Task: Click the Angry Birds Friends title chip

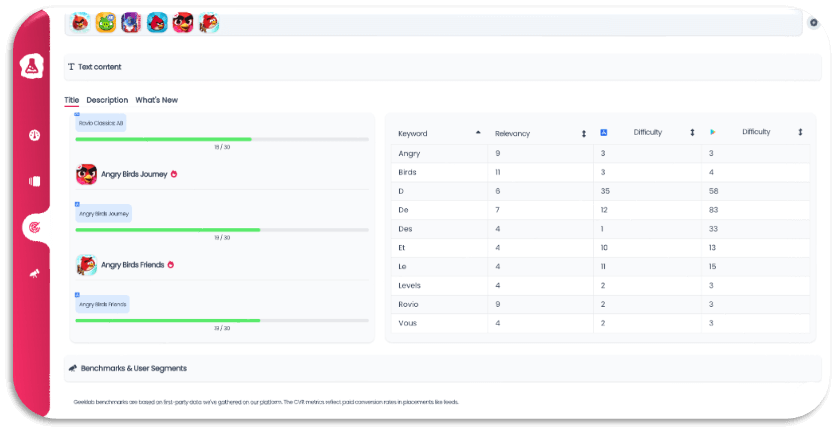Action: point(102,304)
